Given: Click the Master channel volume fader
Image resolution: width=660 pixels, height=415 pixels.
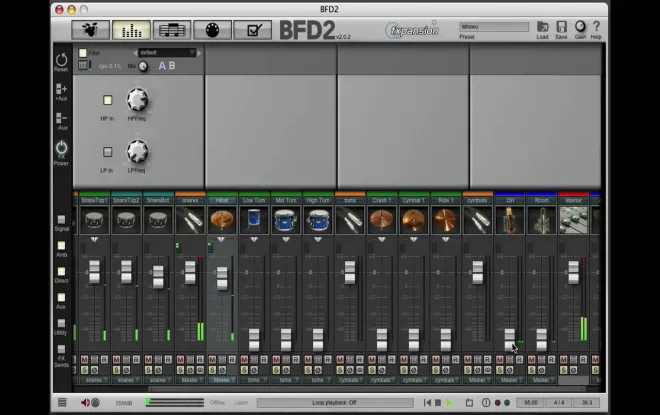Looking at the screenshot, I should click(573, 271).
